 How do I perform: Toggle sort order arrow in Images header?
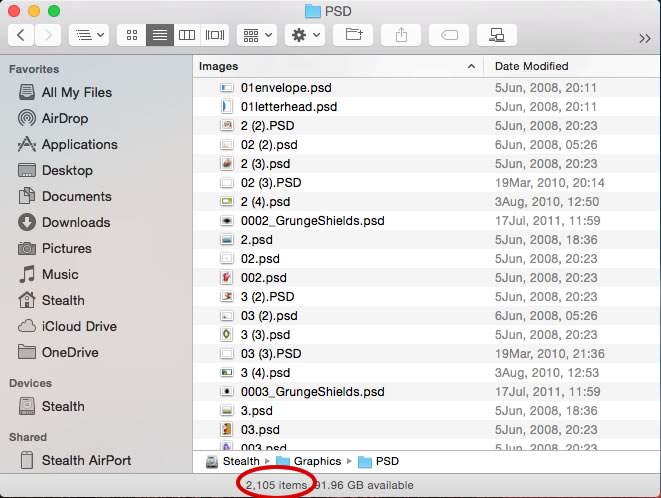(471, 67)
